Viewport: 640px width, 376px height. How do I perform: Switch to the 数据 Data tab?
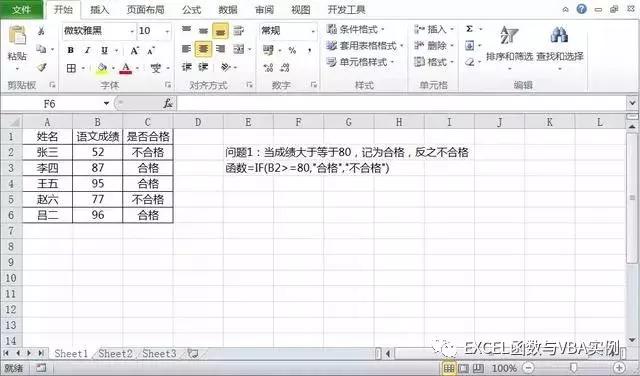tap(228, 9)
